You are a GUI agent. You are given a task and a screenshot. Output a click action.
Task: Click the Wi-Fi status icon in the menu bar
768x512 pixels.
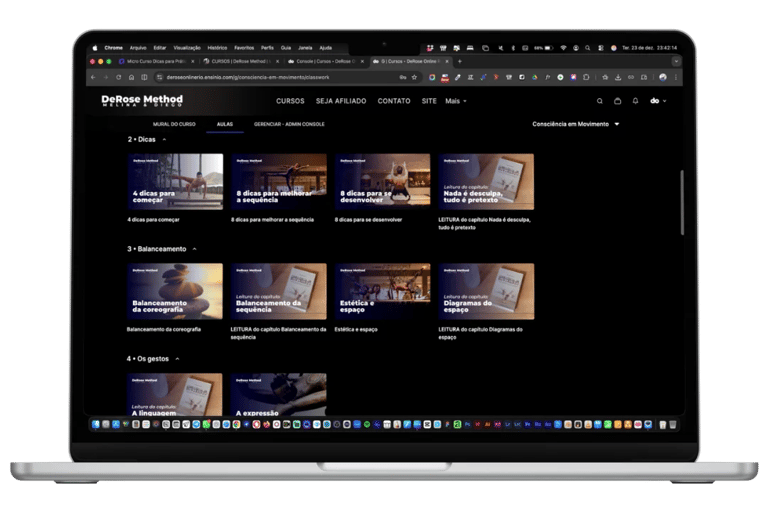coord(563,48)
